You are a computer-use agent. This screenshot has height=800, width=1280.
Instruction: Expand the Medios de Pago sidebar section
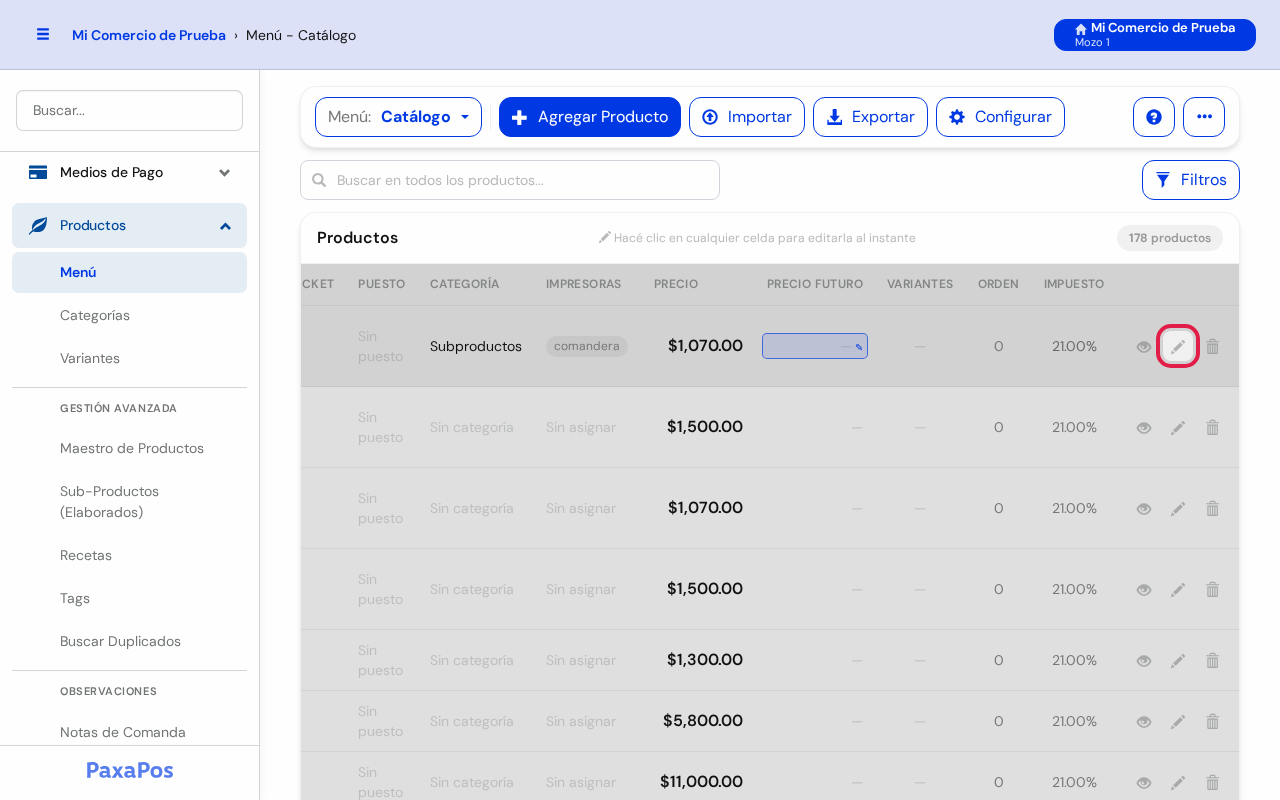[x=129, y=173]
